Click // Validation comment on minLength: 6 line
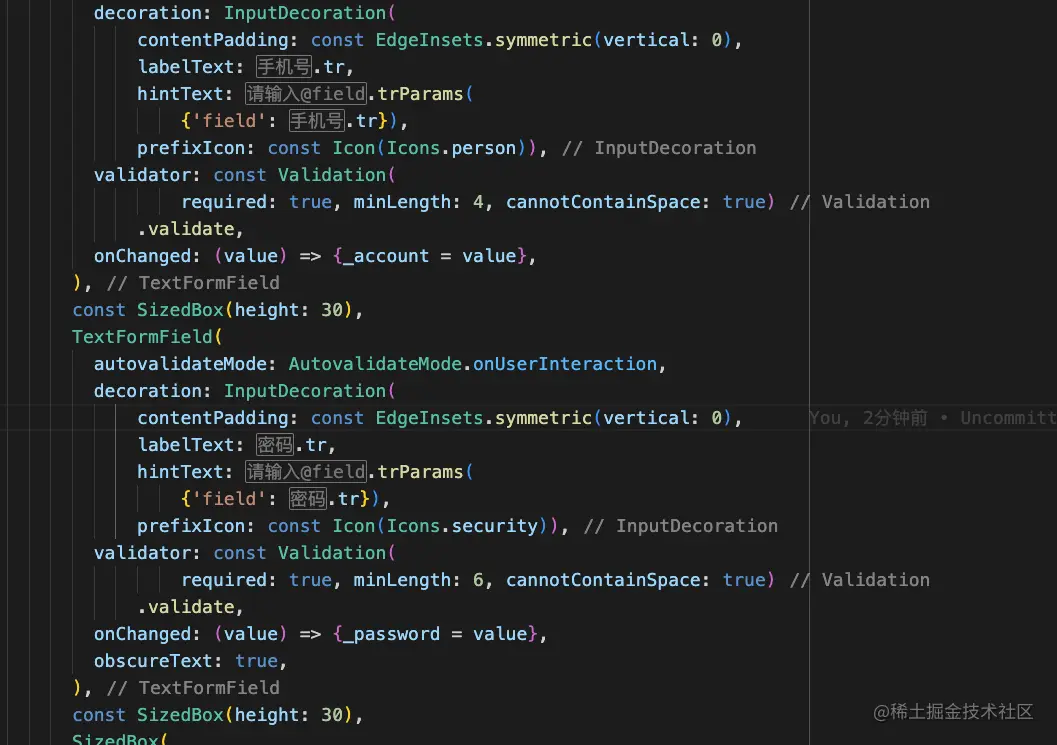The width and height of the screenshot is (1057, 745). coord(859,580)
